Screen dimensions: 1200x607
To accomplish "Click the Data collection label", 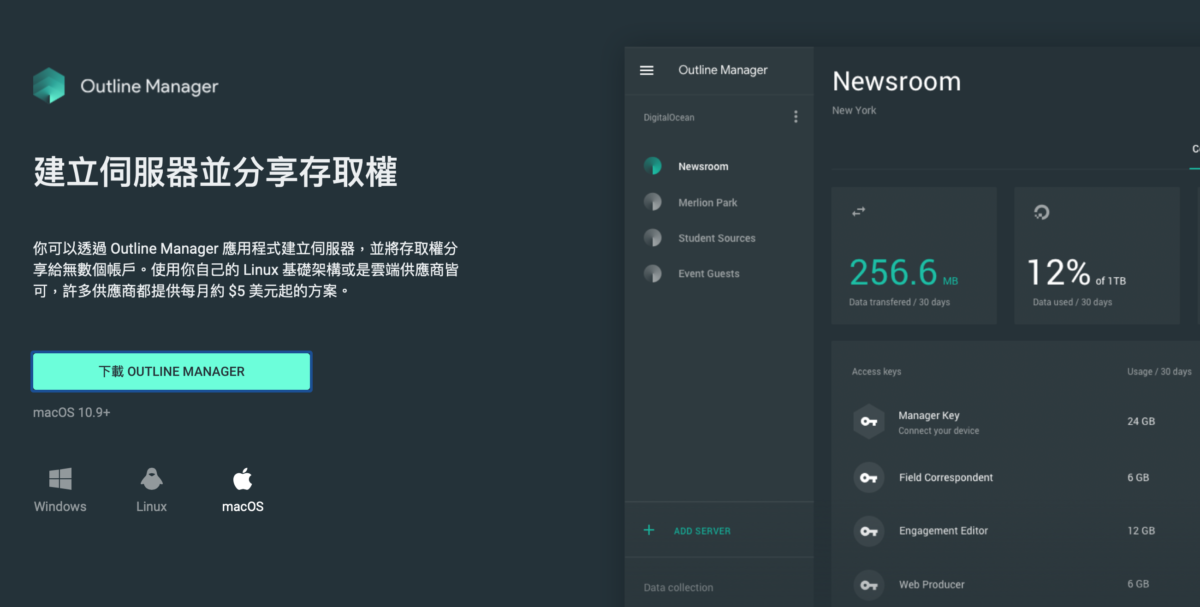I will (x=678, y=587).
